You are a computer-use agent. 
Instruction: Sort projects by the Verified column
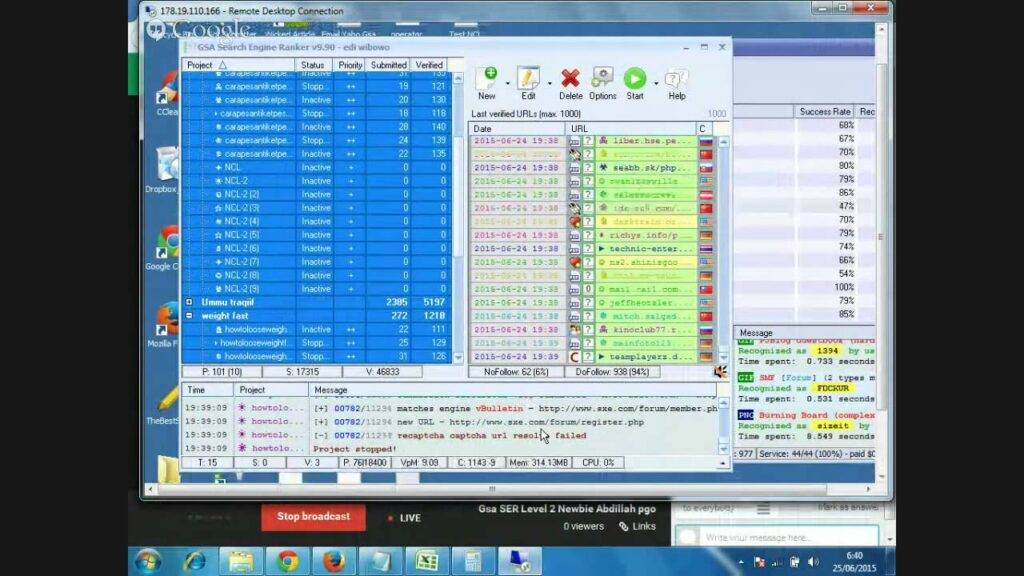[429, 65]
